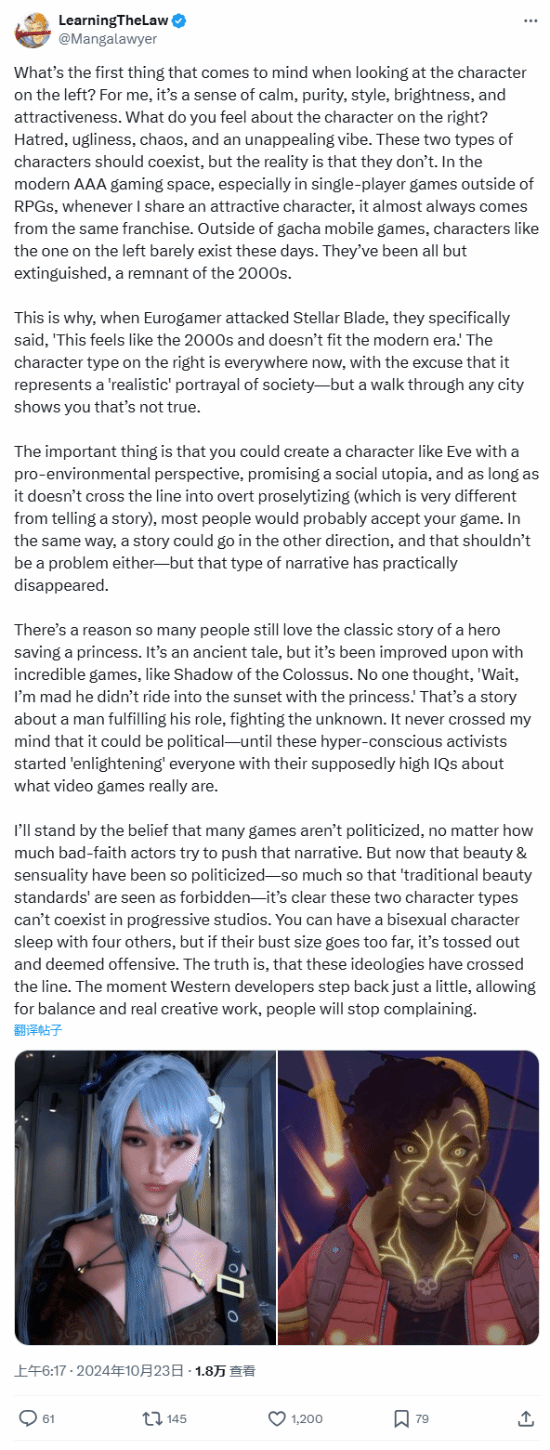Screen dimensions: 550x1450
Task: Open the glowing-face character image
Action: [408, 1197]
